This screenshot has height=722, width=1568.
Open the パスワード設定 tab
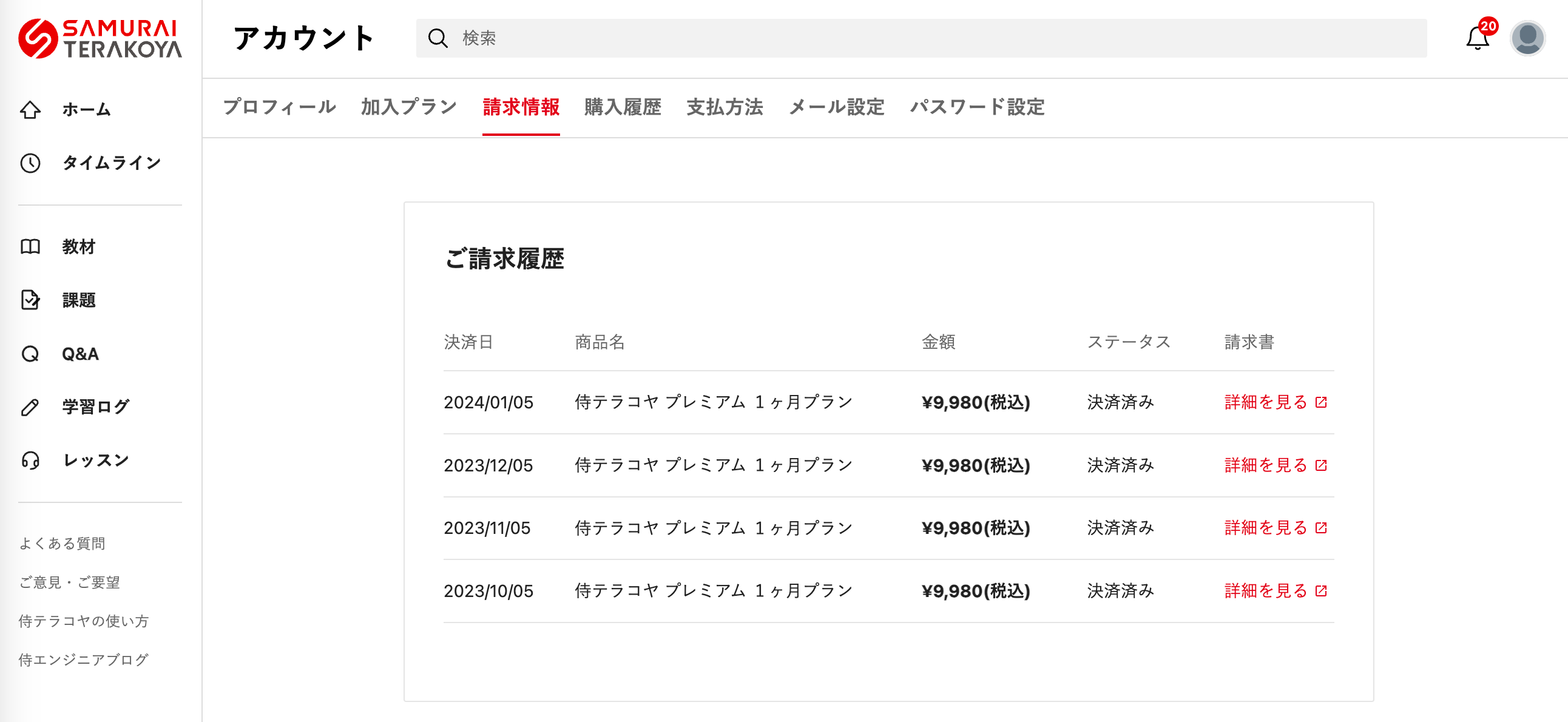coord(976,107)
